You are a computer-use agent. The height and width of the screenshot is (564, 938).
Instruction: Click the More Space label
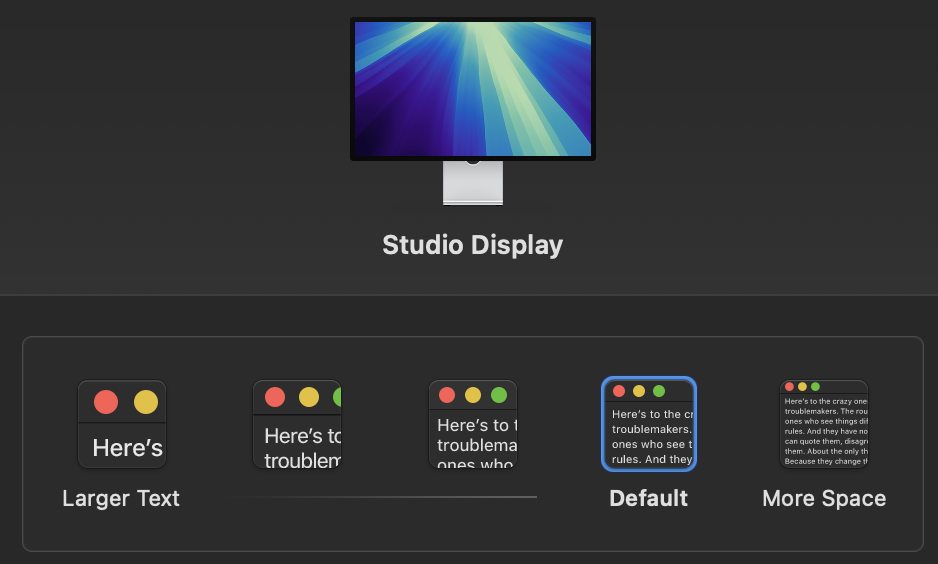[824, 498]
